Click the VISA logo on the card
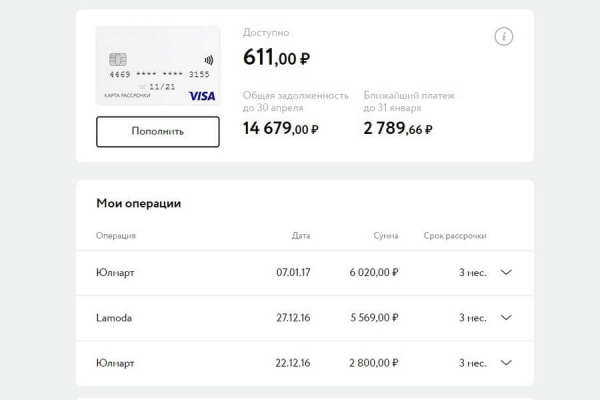Screen dimensions: 600x400 [202, 96]
